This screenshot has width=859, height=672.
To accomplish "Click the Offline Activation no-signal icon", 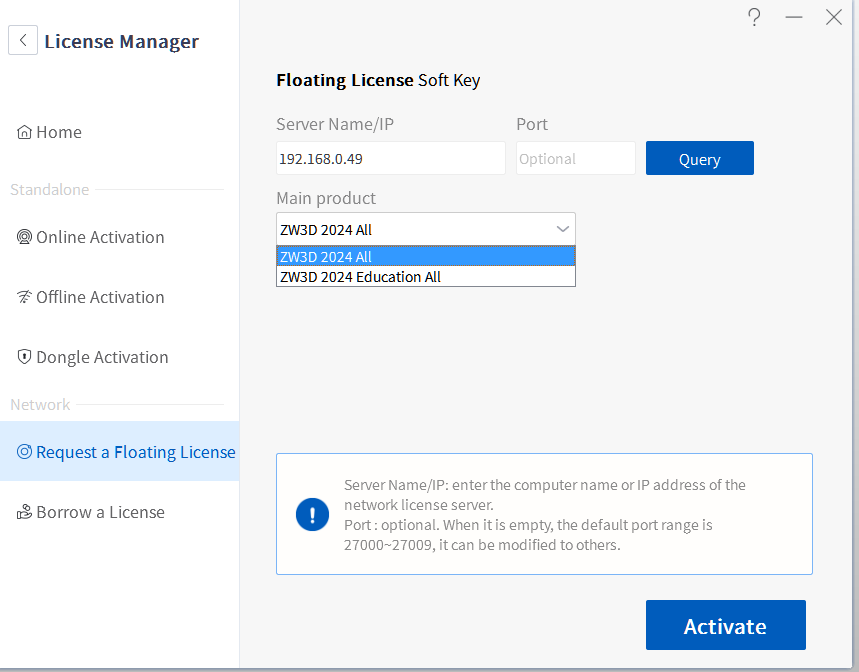I will 24,297.
